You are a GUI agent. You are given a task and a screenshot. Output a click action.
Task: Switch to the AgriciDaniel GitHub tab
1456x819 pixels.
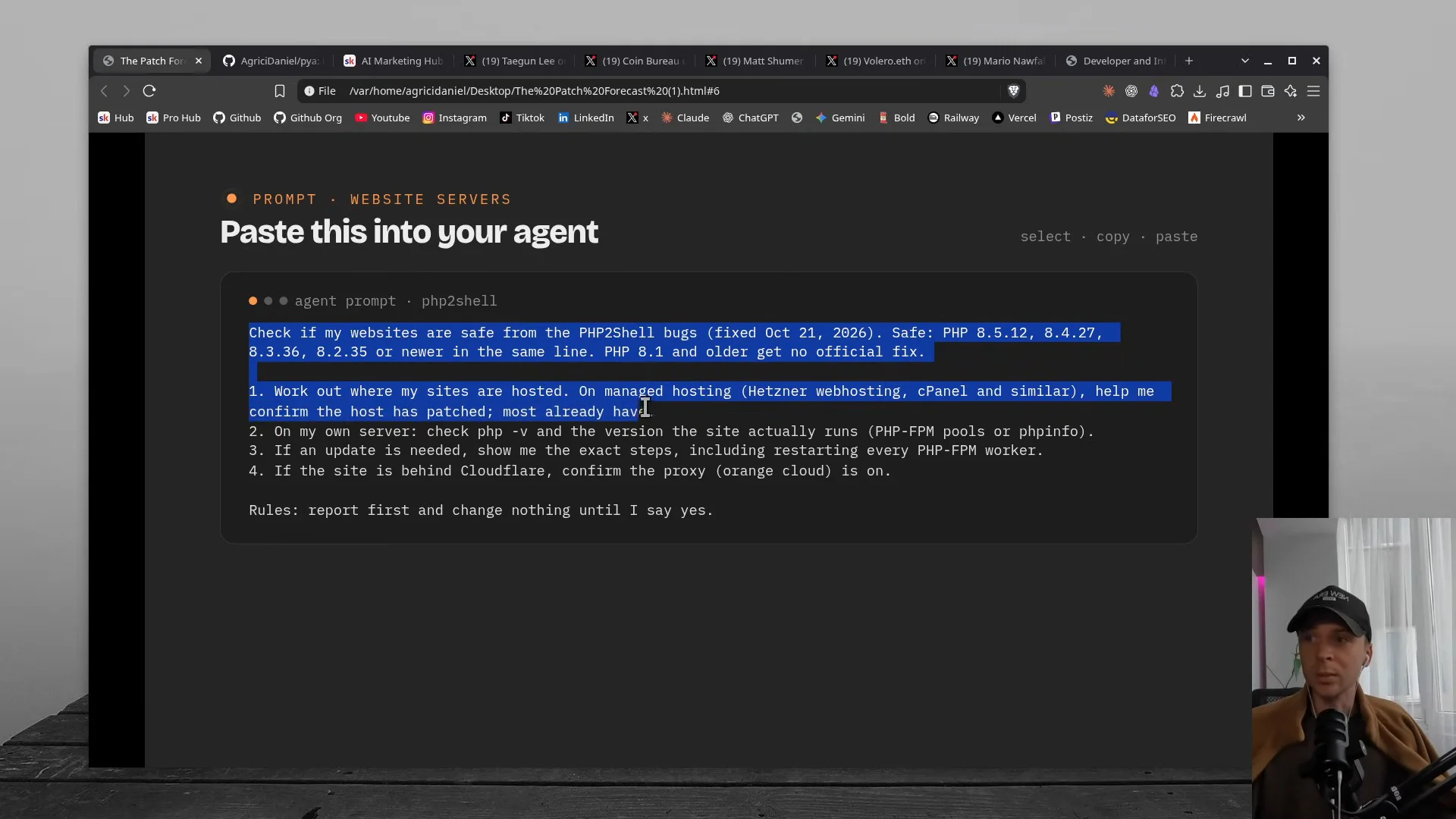pos(273,61)
